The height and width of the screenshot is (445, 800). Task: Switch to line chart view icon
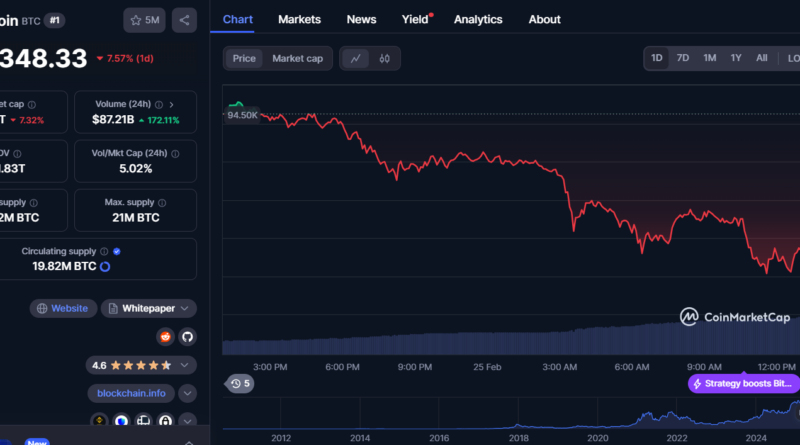[356, 59]
